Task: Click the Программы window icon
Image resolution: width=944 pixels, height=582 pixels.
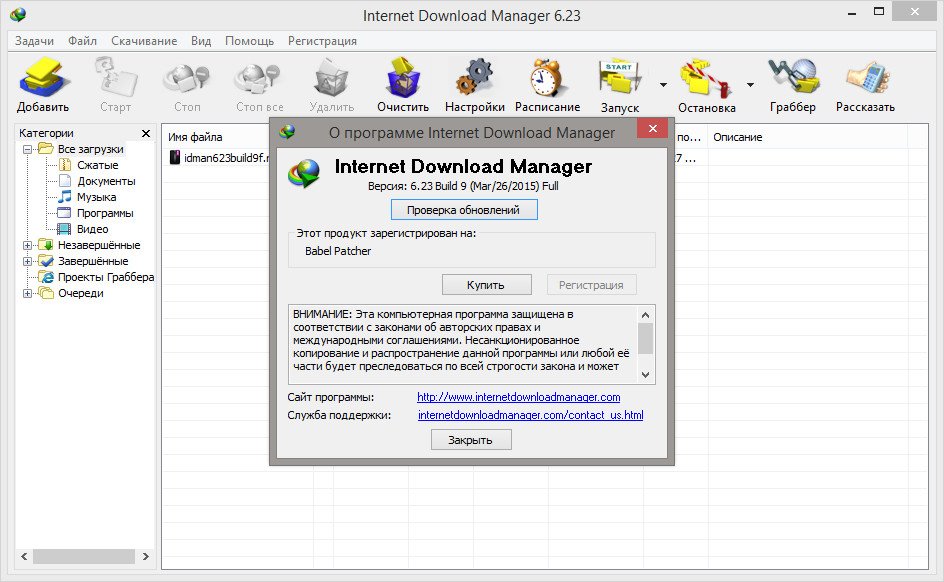Action: click(x=64, y=213)
